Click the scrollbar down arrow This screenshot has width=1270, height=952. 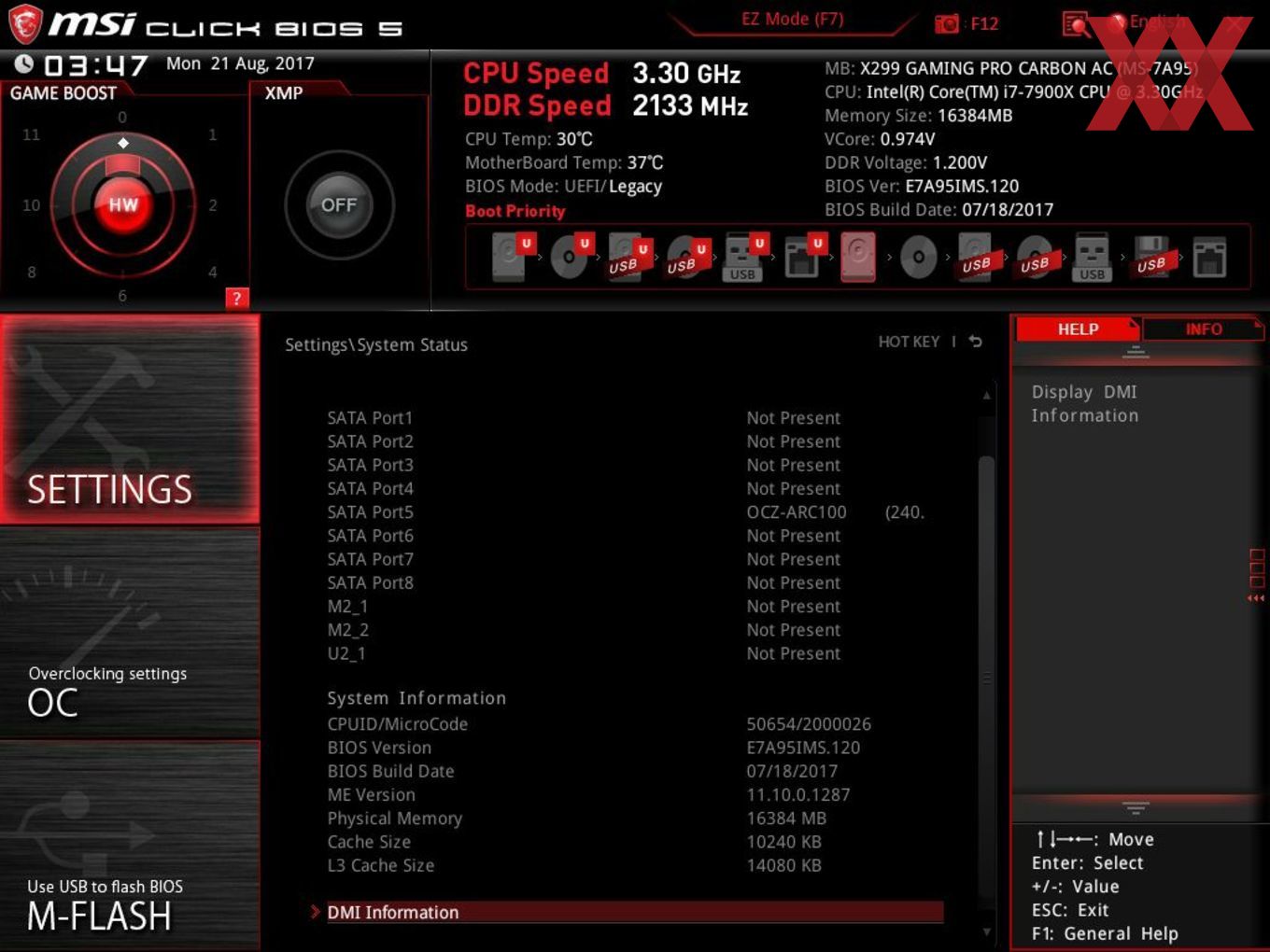click(986, 931)
